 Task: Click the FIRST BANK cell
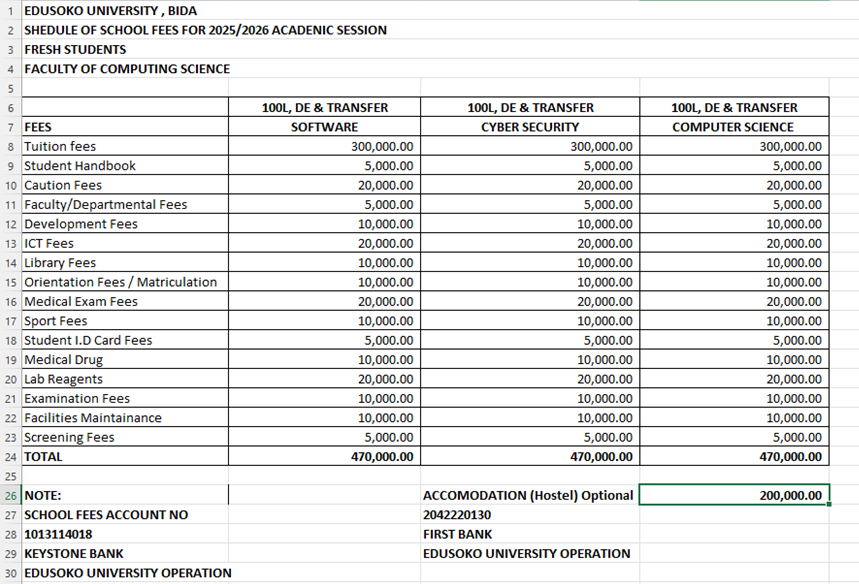click(458, 534)
